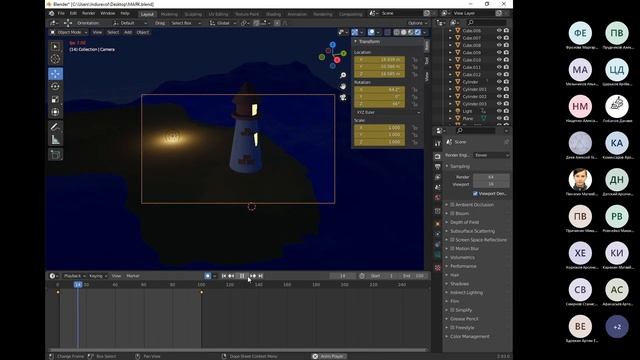This screenshot has height=360, width=640.
Task: Enable the Ambient Occlusion checkbox
Action: 452,204
